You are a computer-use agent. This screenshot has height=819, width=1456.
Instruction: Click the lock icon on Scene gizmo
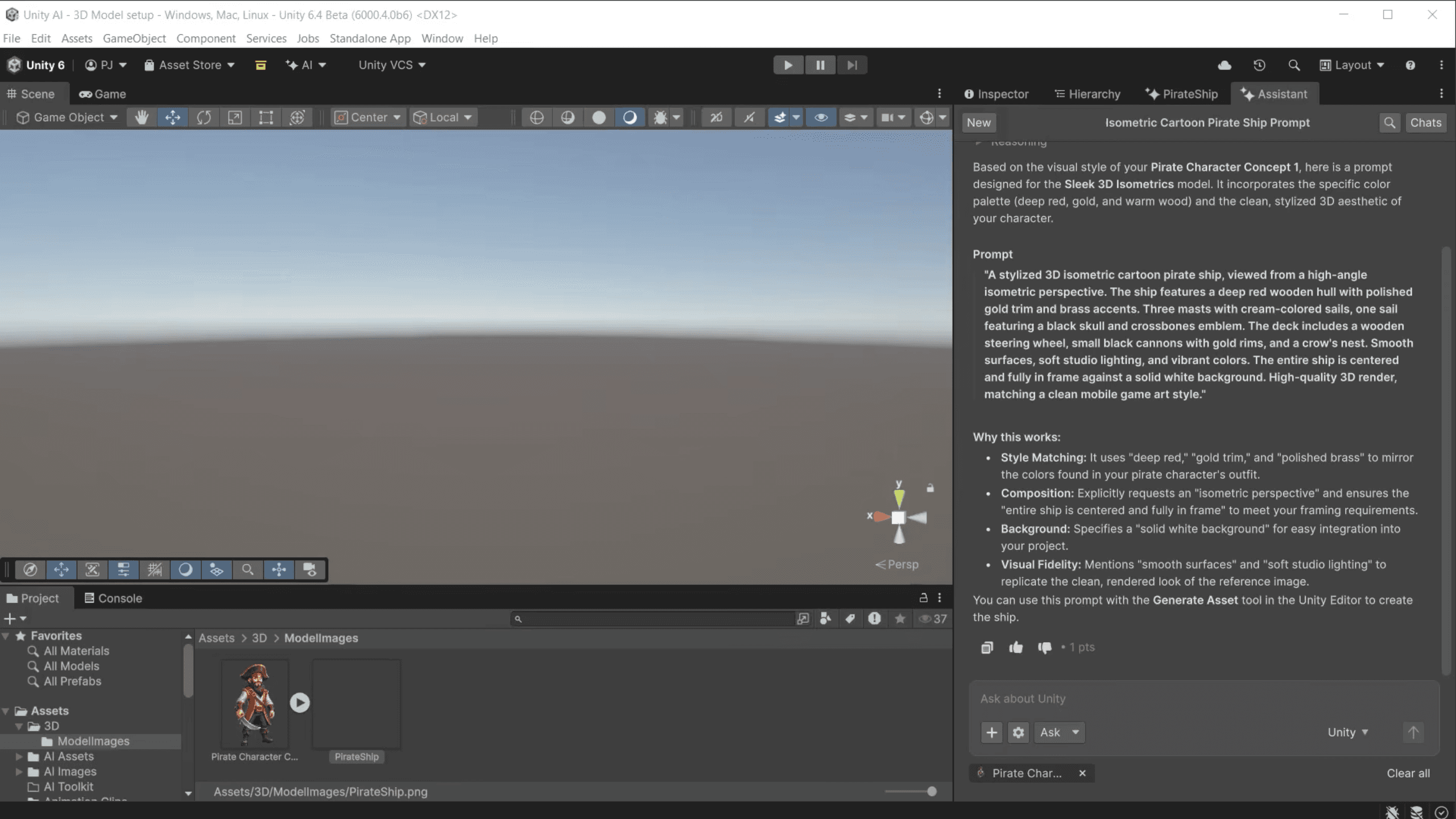coord(930,488)
